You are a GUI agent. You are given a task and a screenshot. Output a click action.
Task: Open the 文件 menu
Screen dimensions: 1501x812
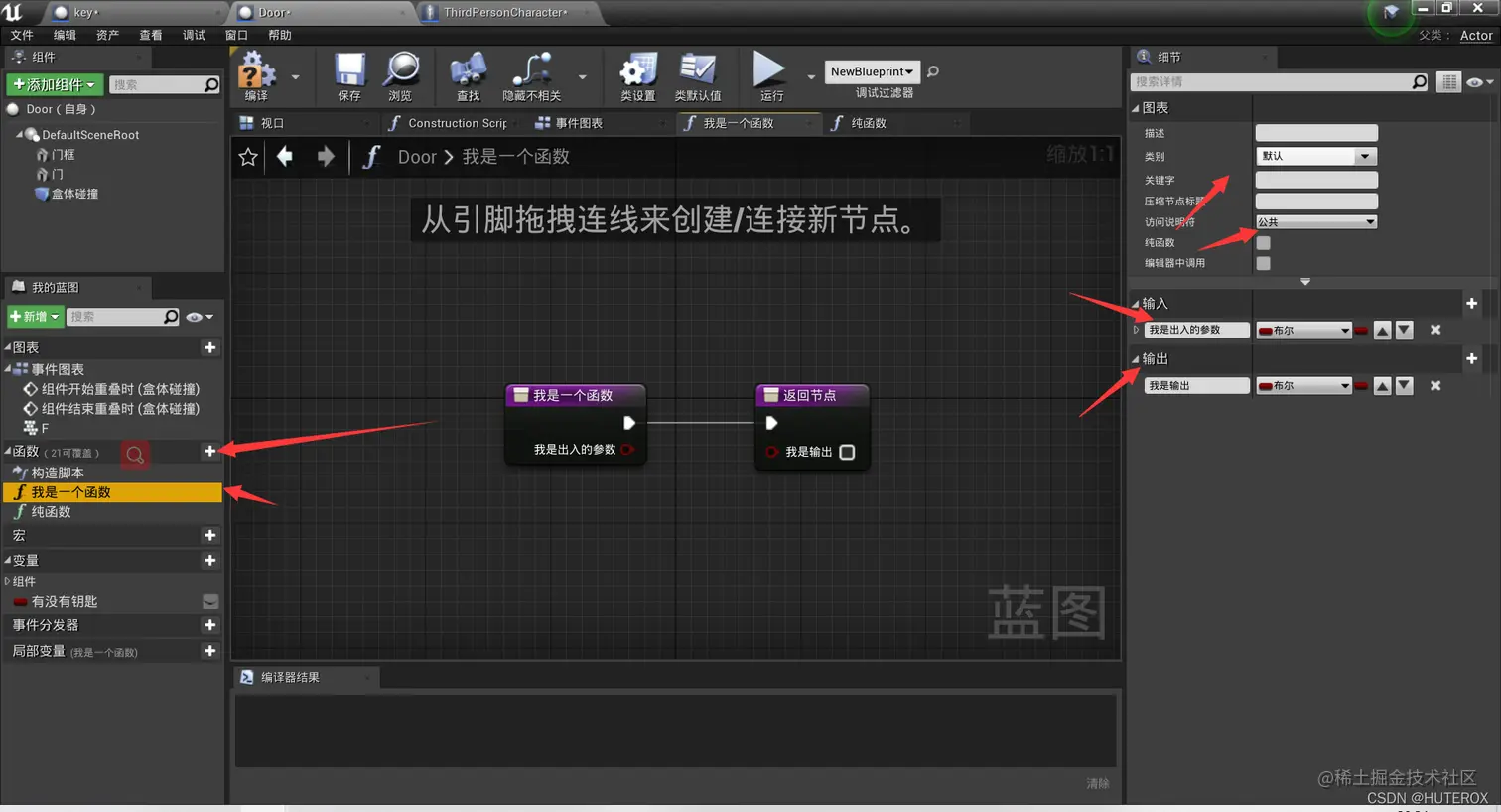pyautogui.click(x=22, y=35)
